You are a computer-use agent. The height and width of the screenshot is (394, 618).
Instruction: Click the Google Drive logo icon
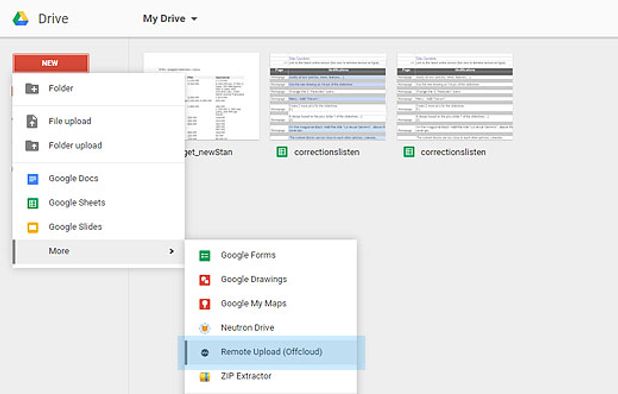pyautogui.click(x=20, y=19)
